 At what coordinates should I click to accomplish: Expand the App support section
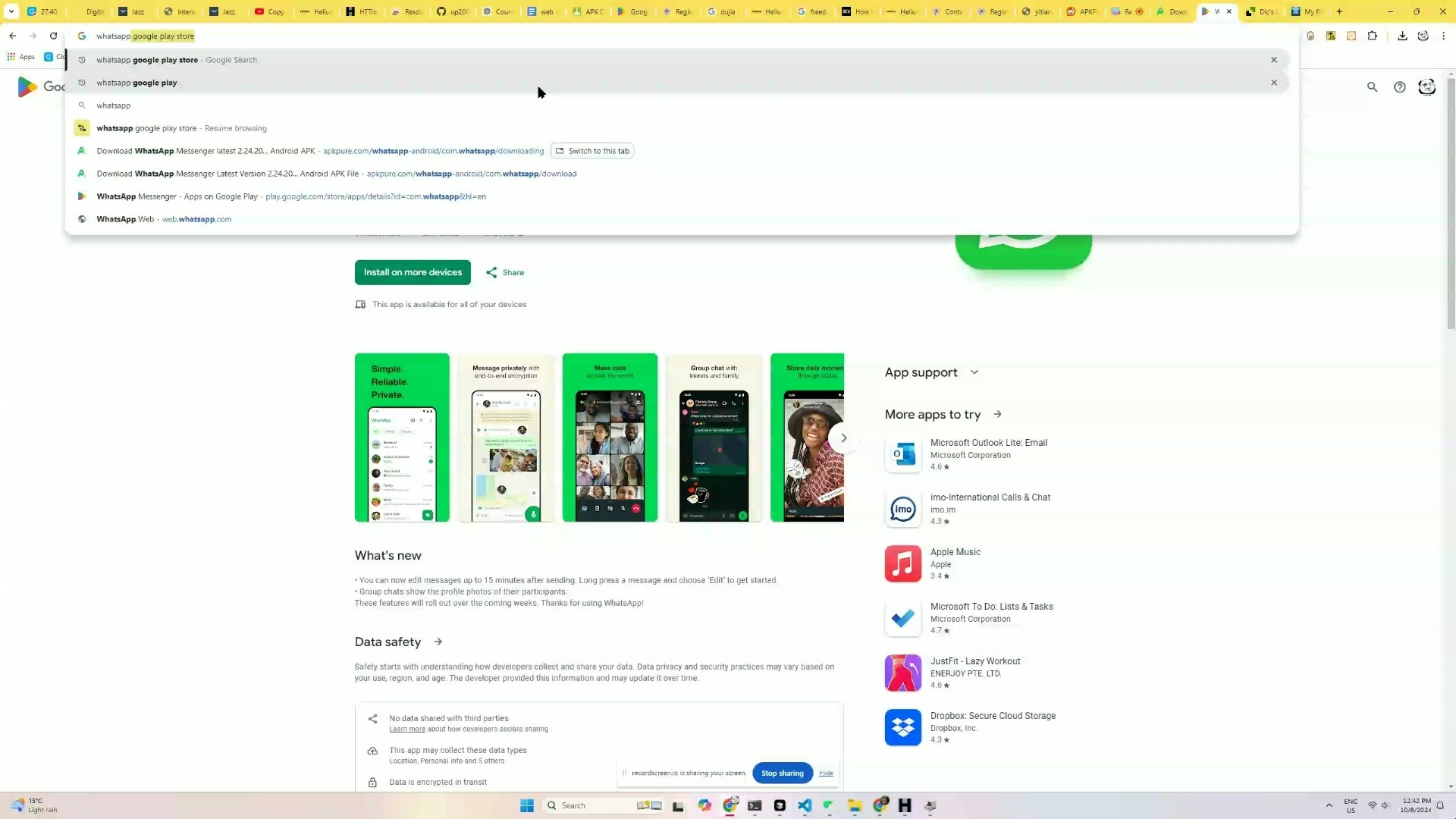(x=974, y=372)
